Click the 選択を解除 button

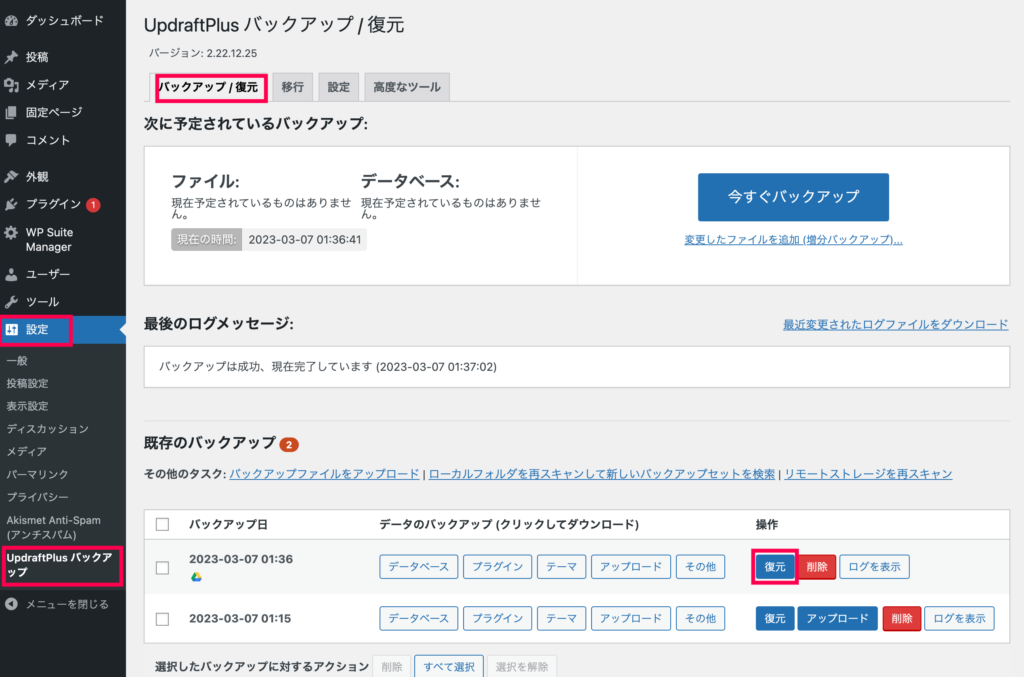pos(522,667)
